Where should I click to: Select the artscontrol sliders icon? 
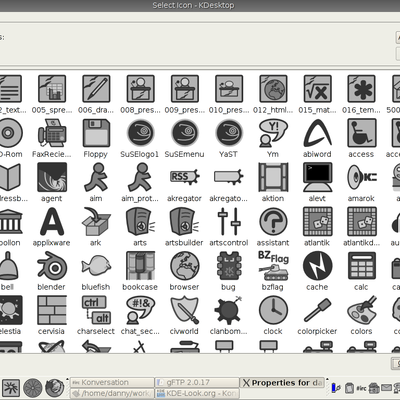coord(229,222)
